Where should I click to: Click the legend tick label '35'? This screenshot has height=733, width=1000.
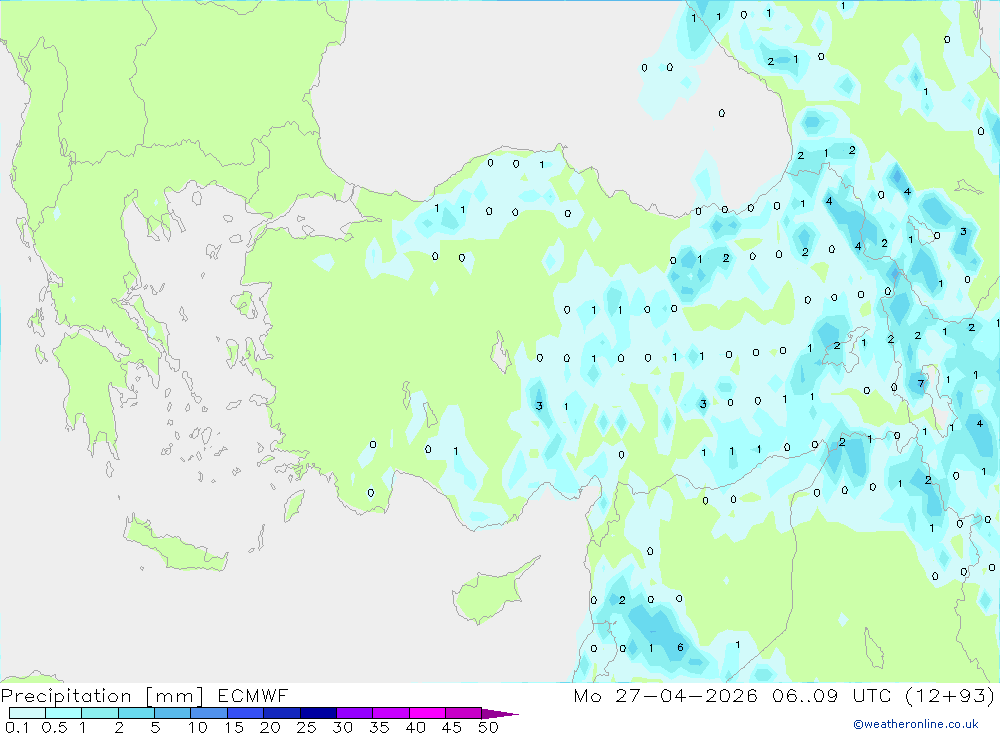click(x=379, y=727)
